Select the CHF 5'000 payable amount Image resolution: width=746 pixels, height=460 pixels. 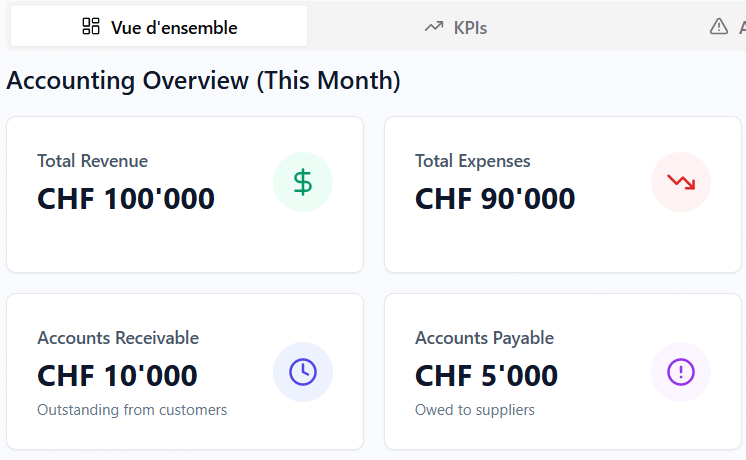[486, 376]
